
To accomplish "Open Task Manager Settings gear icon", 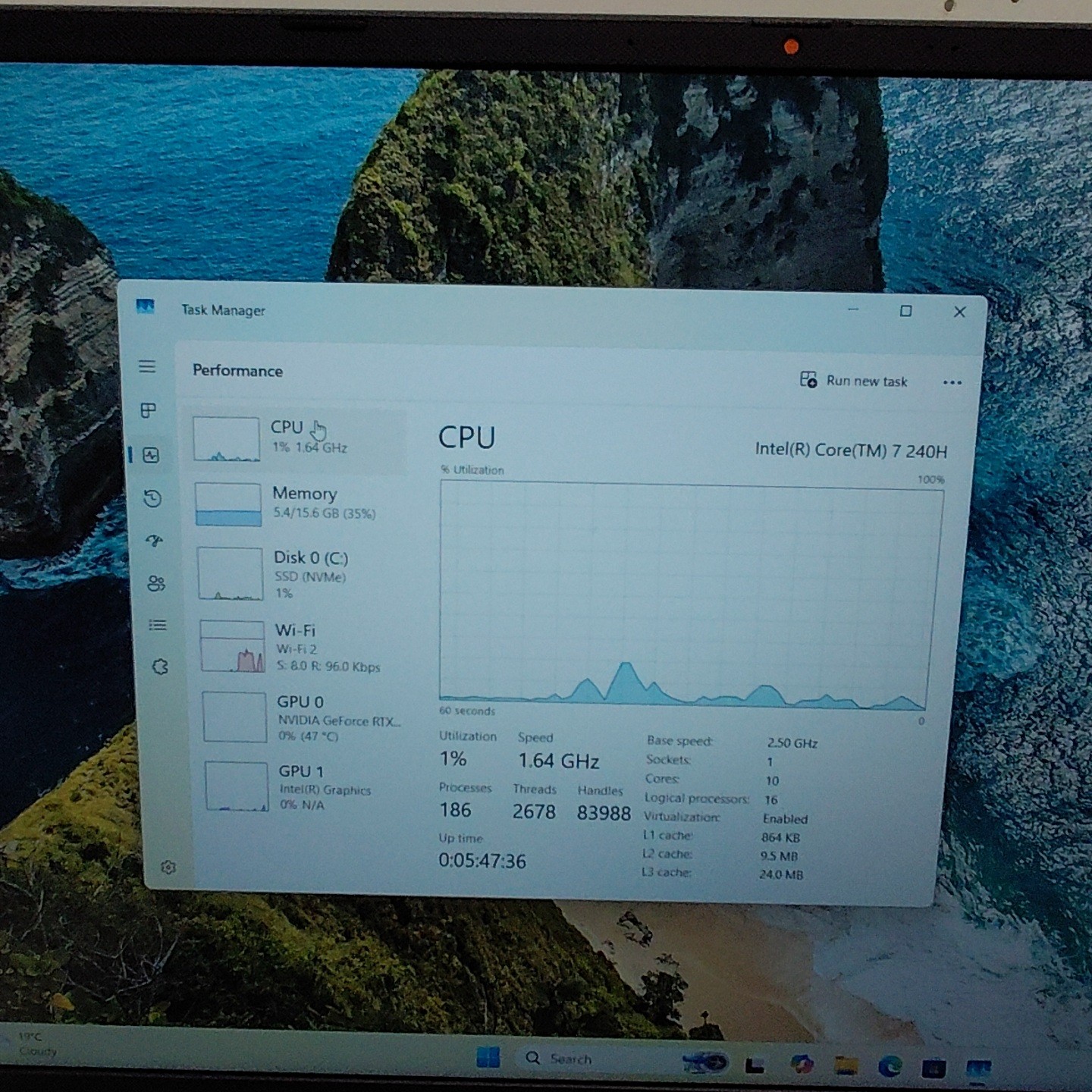I will (x=168, y=867).
